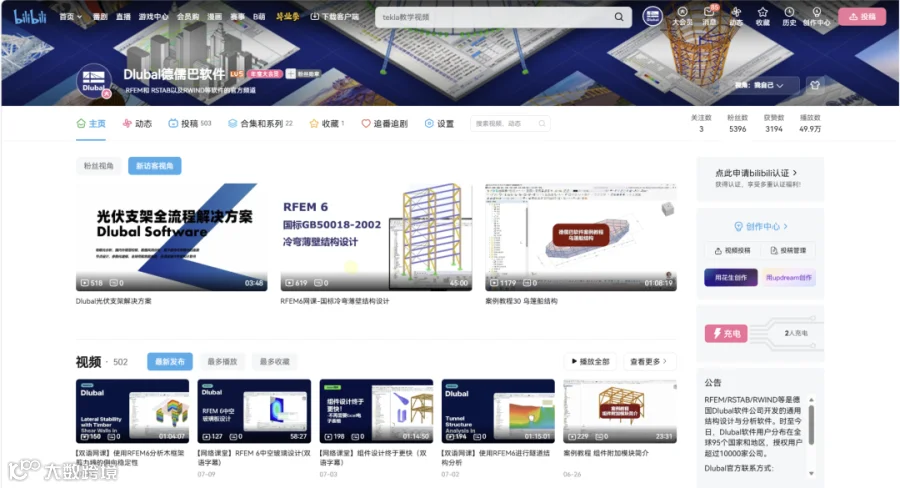The width and height of the screenshot is (900, 488).
Task: Sort videos by 最多收藏
Action: [274, 362]
